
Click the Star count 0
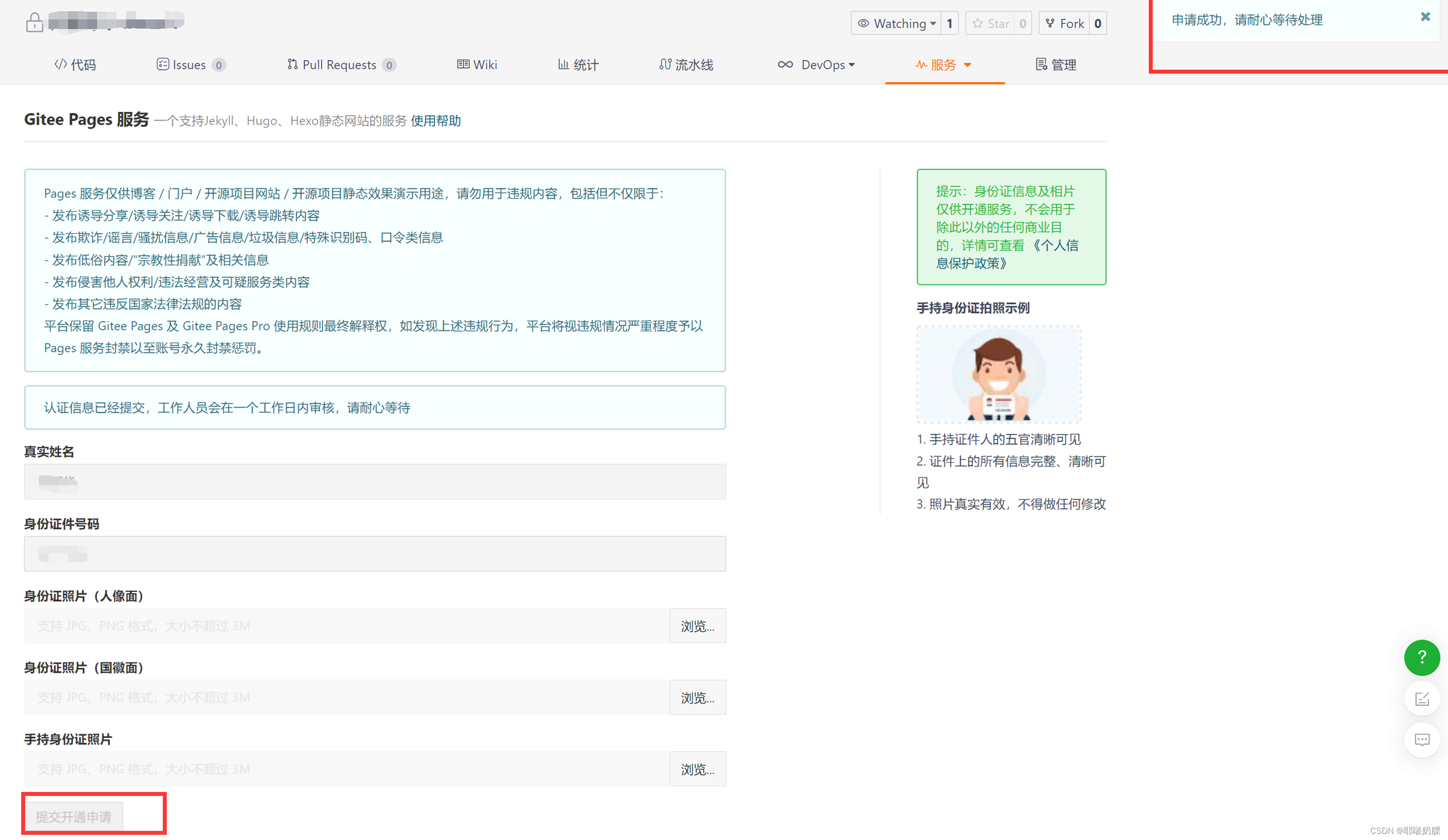pos(1023,23)
